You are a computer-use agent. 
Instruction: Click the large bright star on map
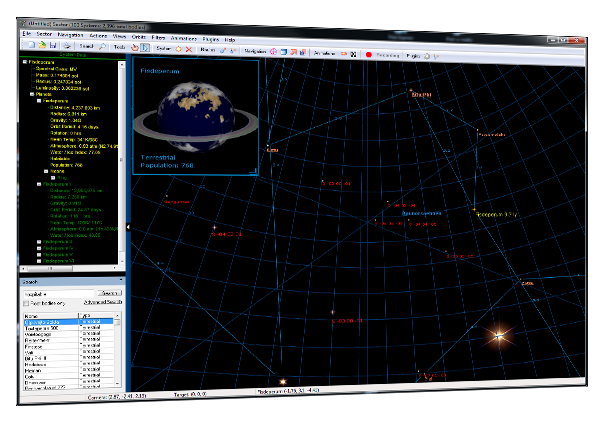click(x=499, y=336)
